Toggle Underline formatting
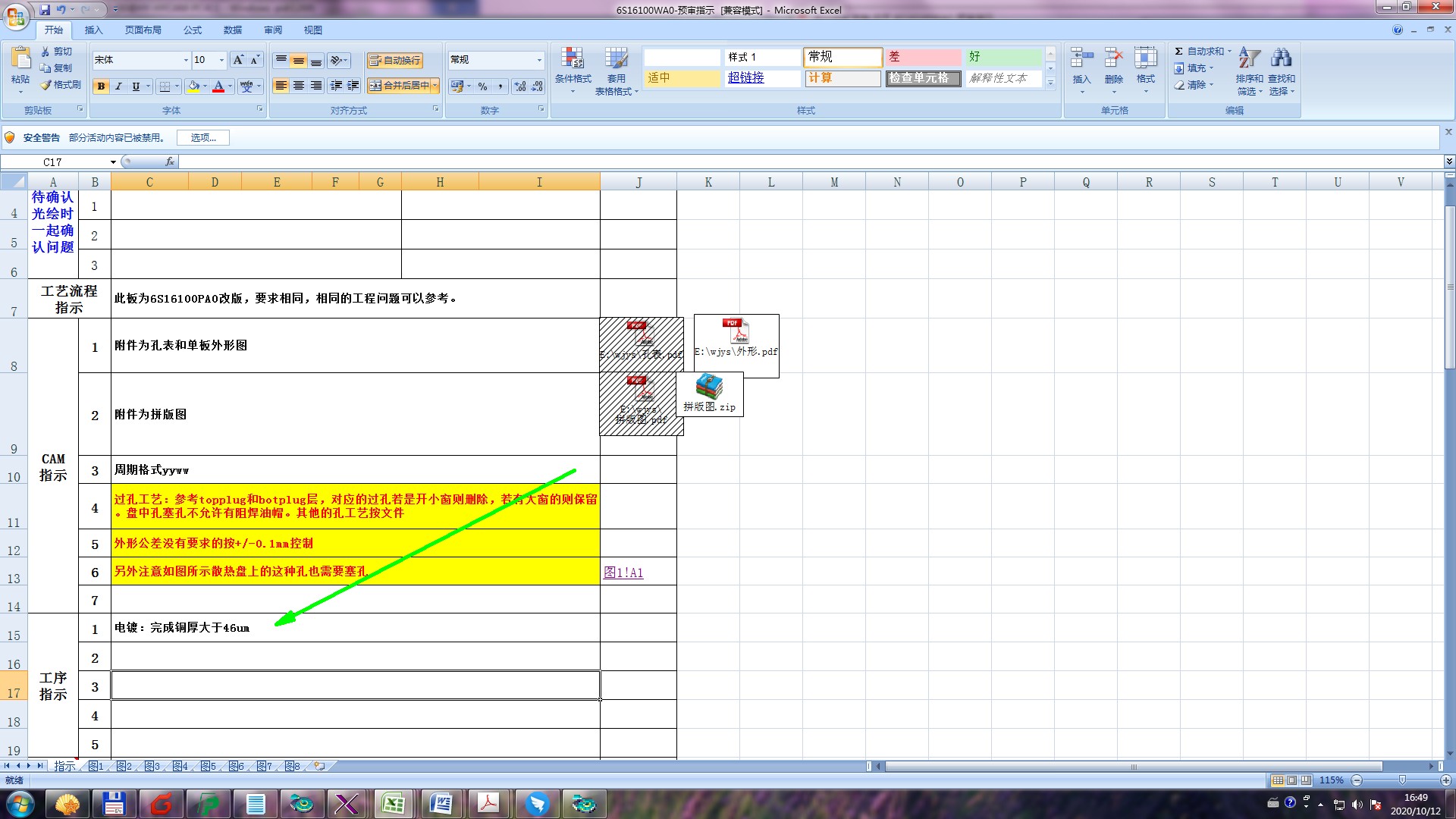The width and height of the screenshot is (1456, 819). 136,86
